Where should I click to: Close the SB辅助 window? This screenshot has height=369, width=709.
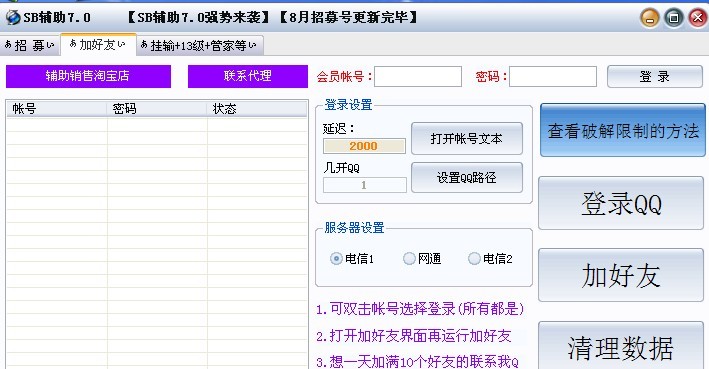click(x=697, y=19)
